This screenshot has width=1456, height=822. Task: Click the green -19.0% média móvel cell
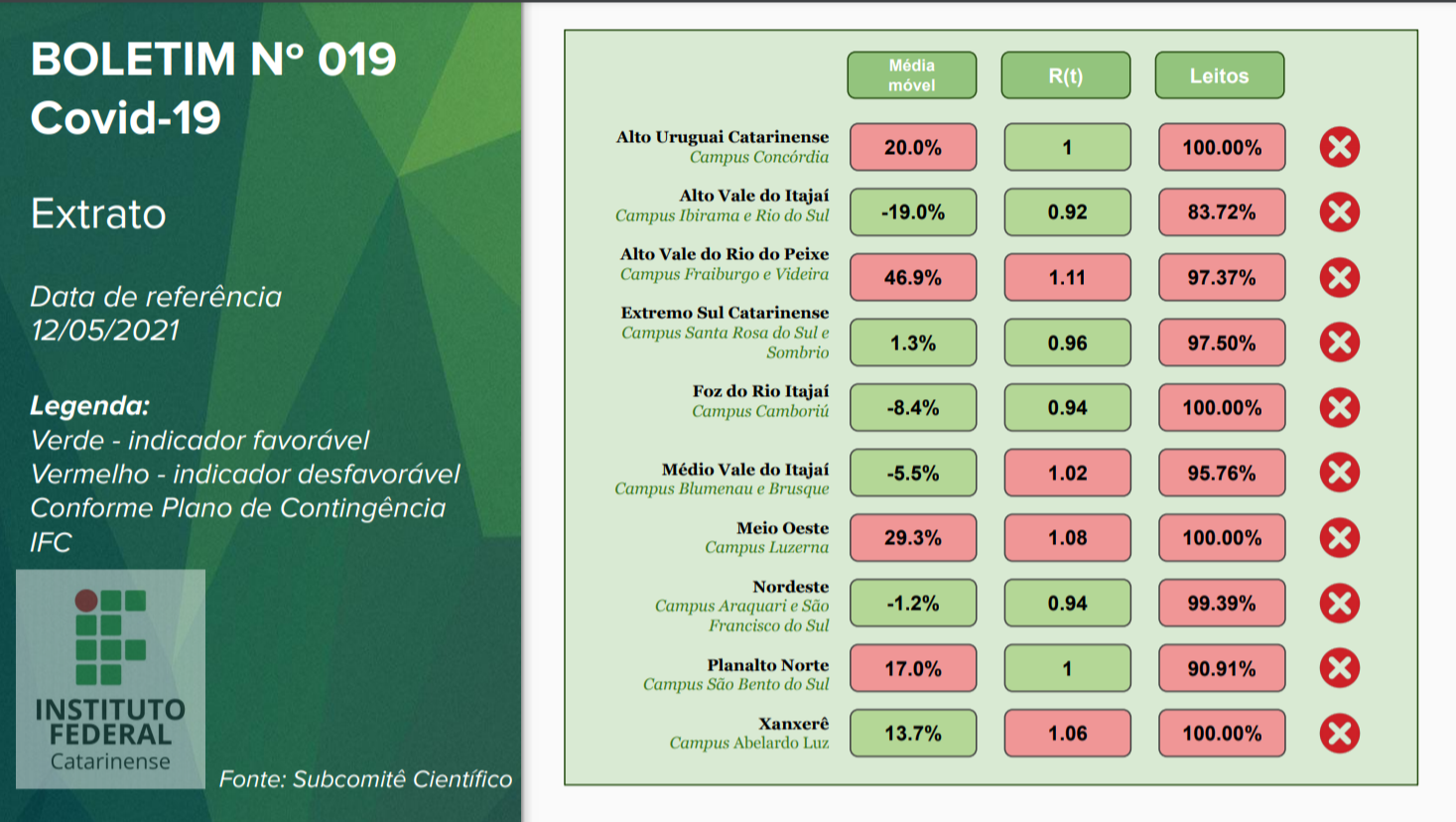912,211
